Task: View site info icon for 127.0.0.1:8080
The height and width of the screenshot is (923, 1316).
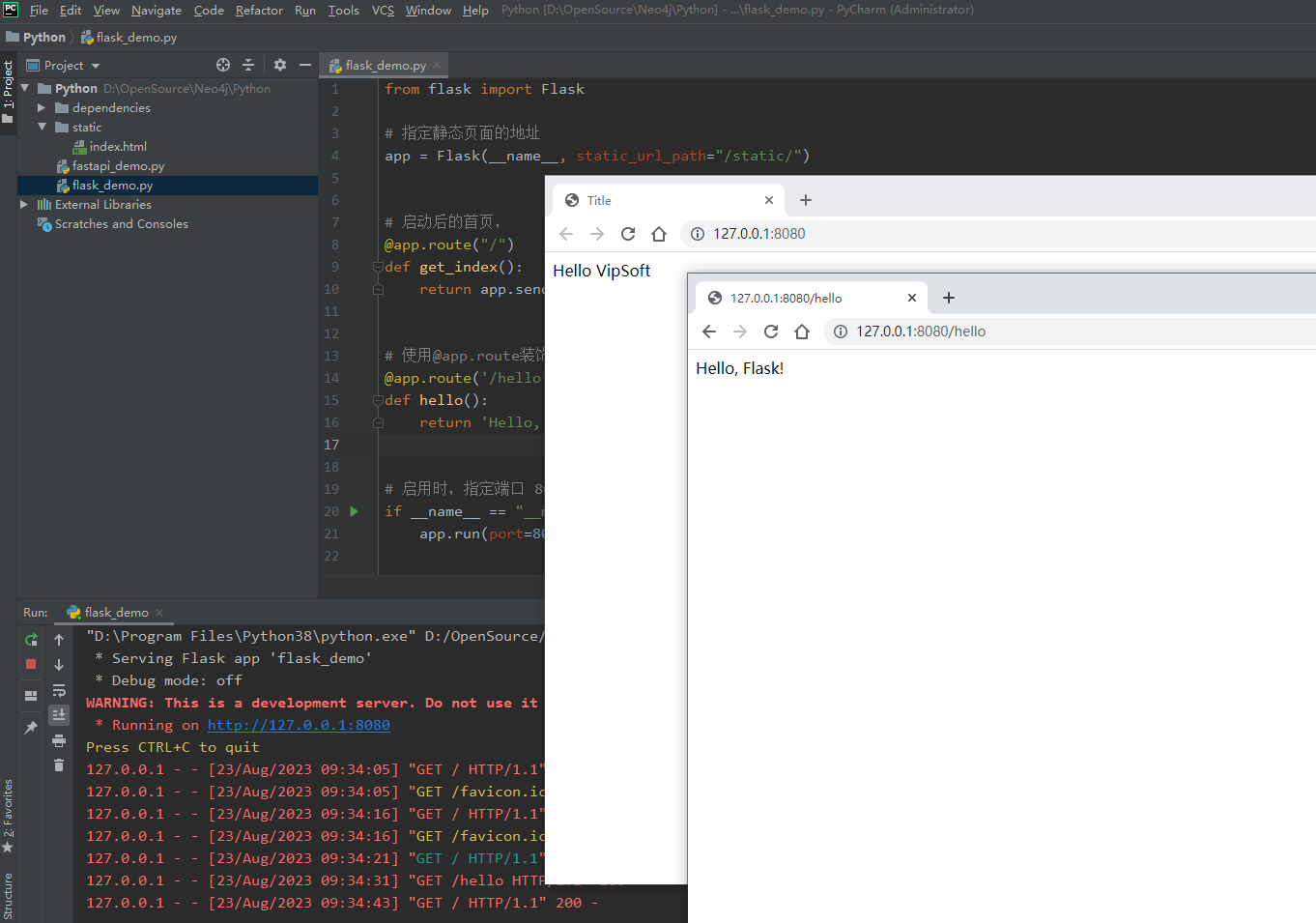Action: tap(698, 234)
